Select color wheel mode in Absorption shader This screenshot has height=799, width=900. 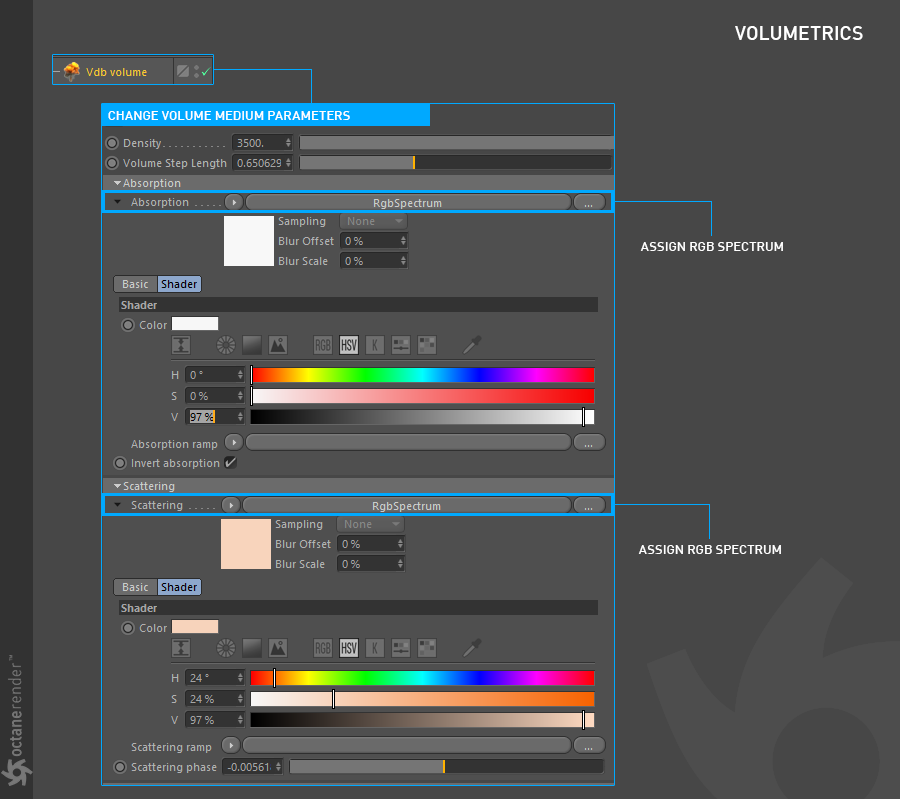point(226,345)
